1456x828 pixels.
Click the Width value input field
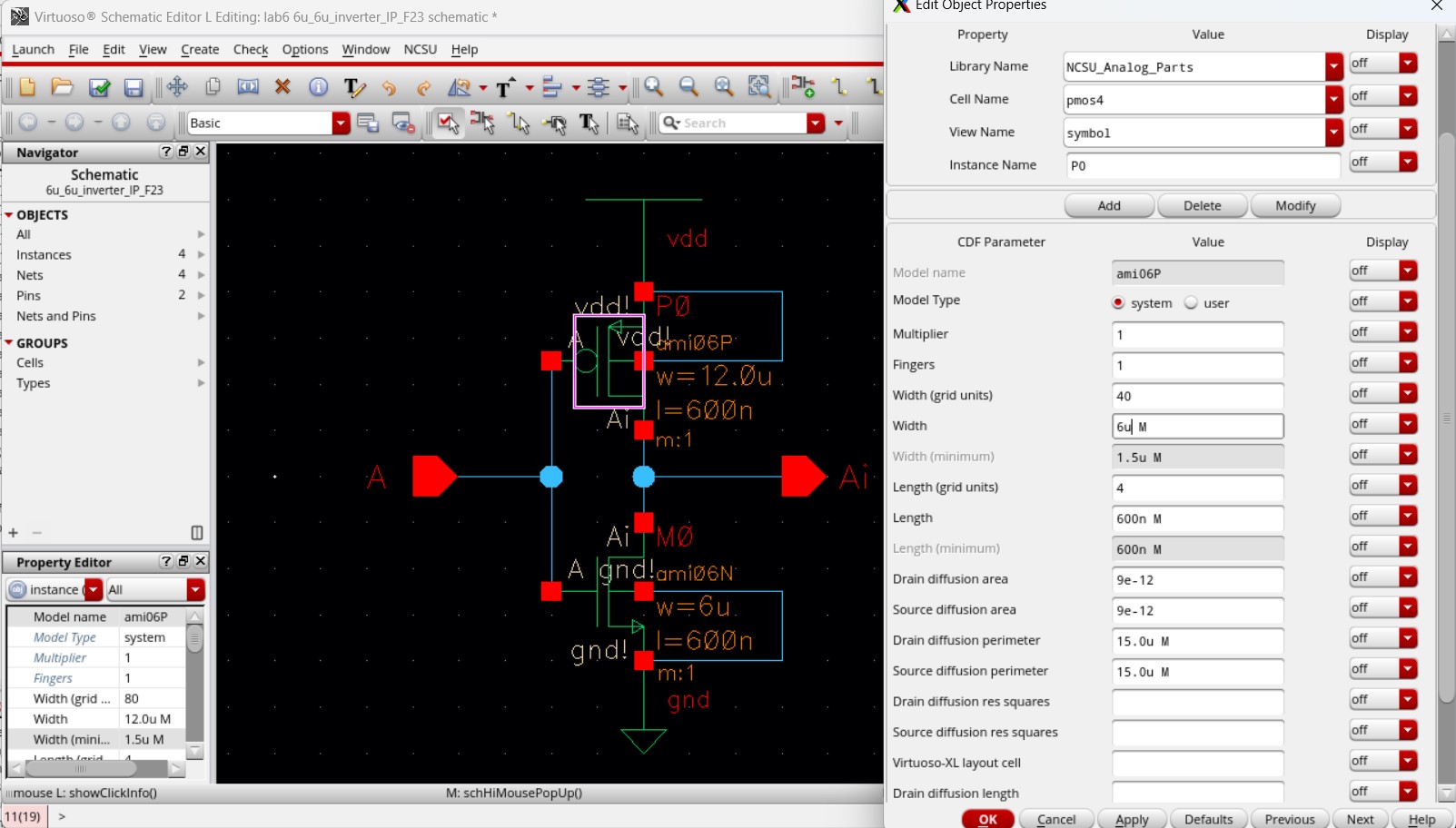[1197, 426]
